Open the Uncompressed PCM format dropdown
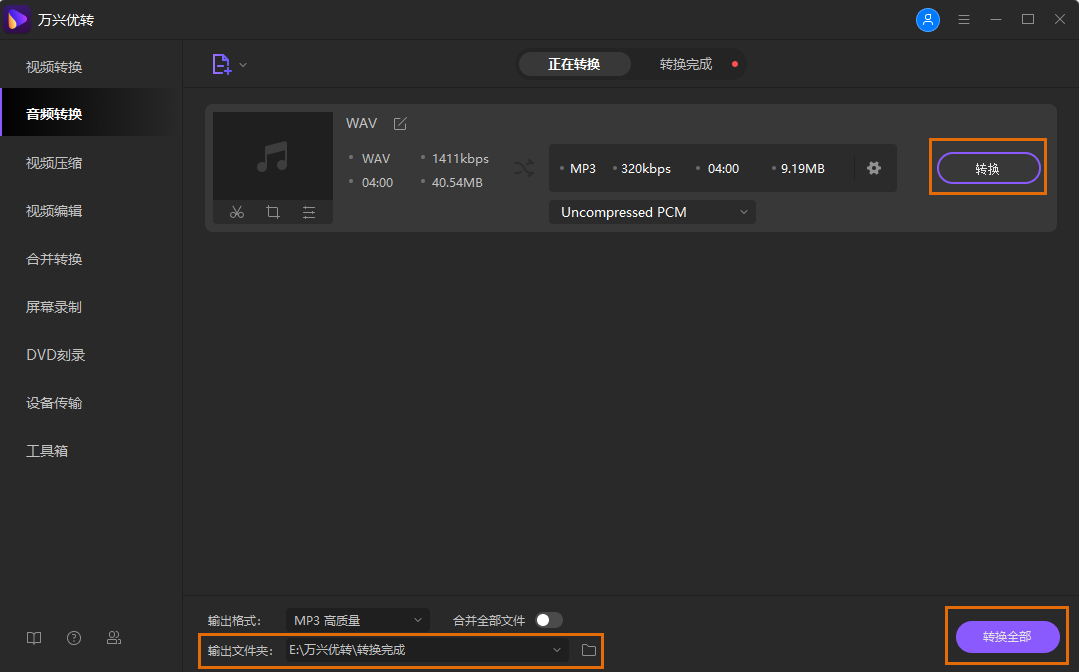1079x672 pixels. click(x=651, y=211)
